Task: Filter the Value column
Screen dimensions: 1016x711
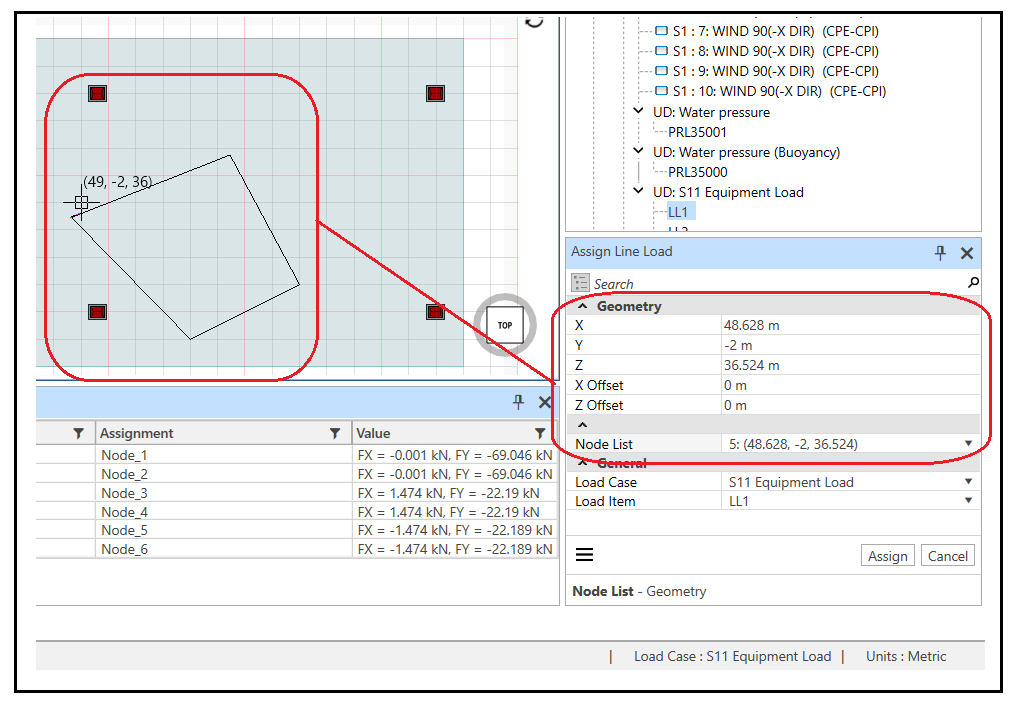Action: 540,433
